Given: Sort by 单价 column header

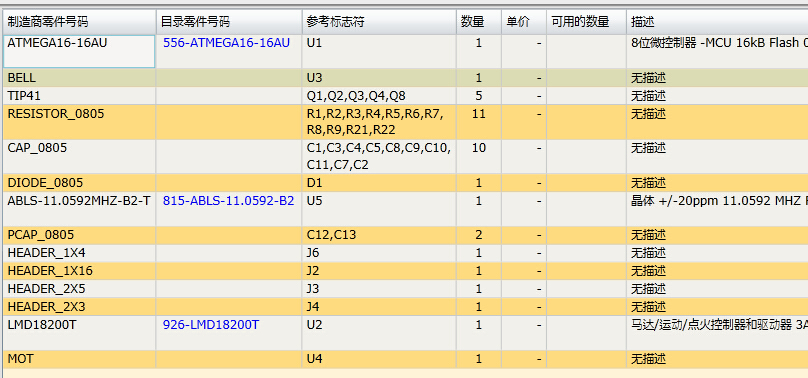Looking at the screenshot, I should click(x=524, y=22).
